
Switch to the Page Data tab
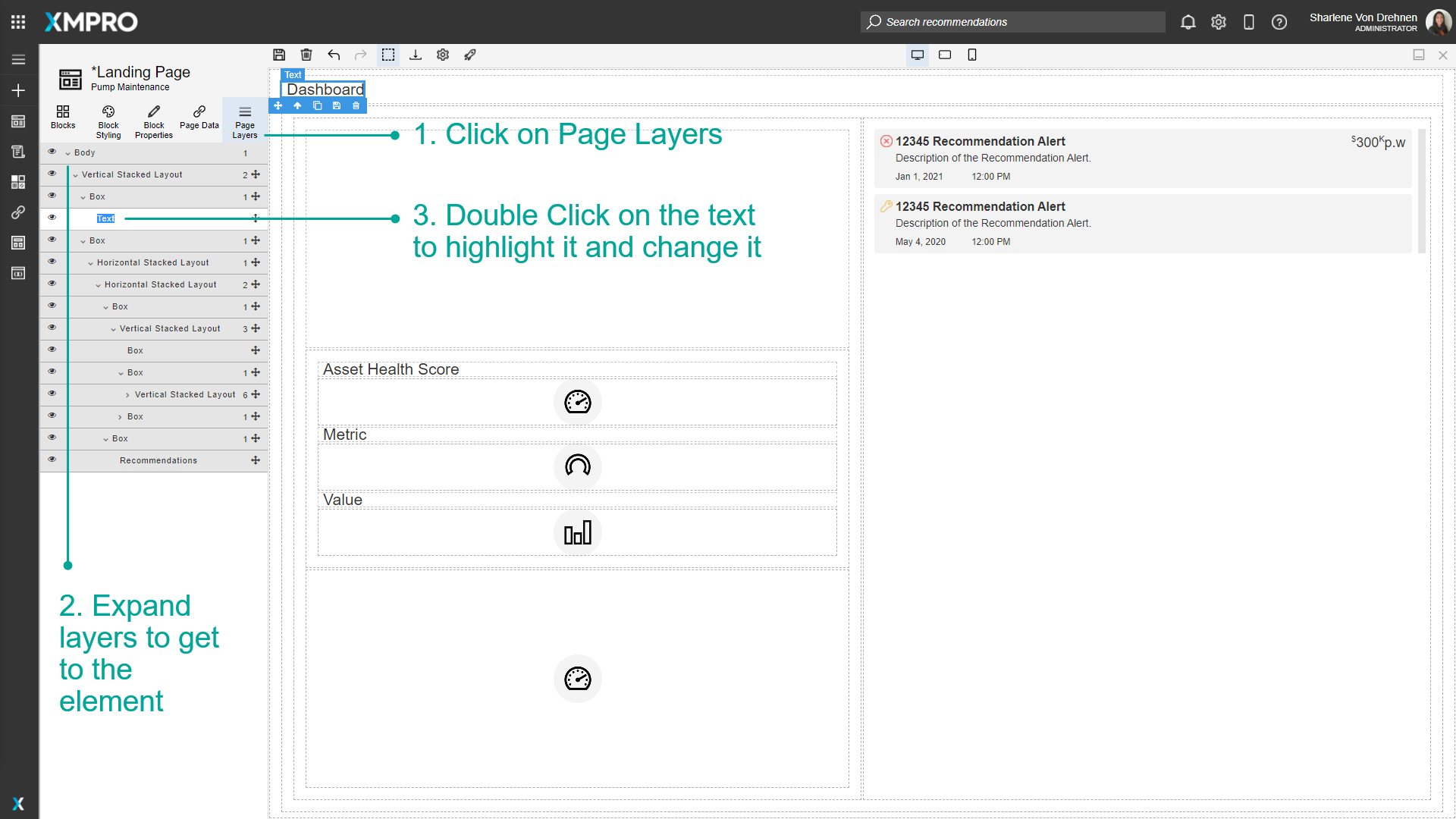199,120
